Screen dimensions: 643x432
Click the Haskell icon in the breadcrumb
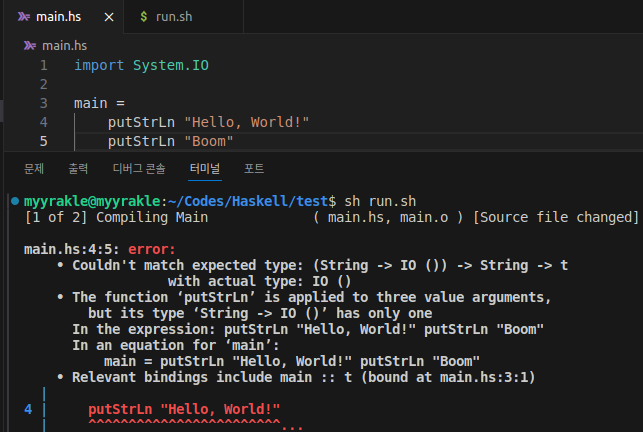30,45
